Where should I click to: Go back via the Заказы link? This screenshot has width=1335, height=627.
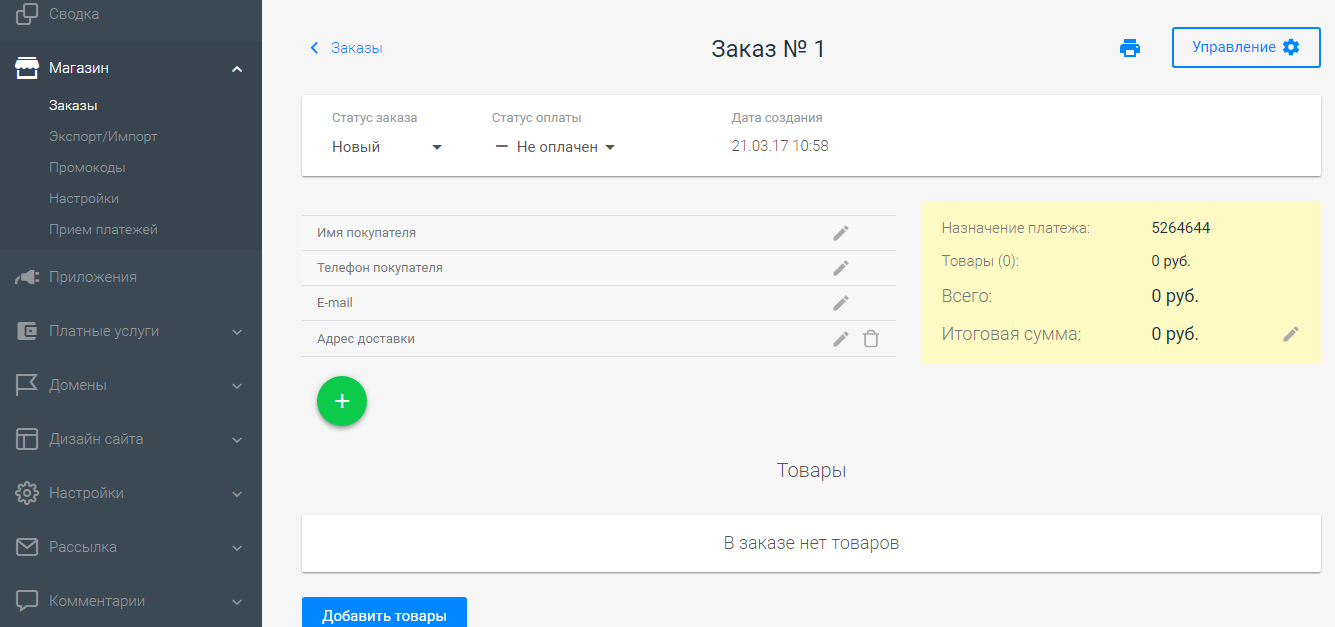(357, 48)
